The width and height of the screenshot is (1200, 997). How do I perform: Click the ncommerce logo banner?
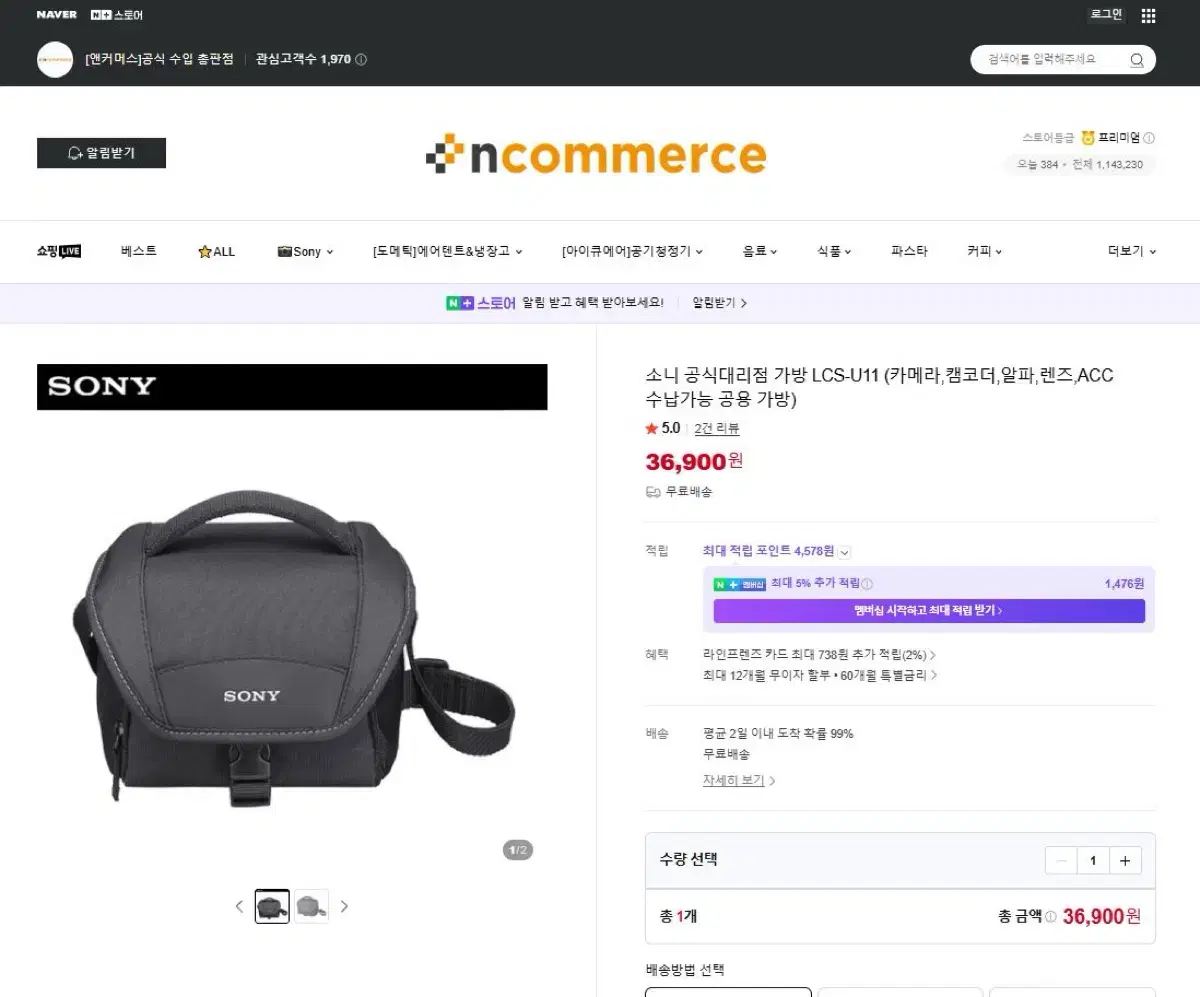[x=596, y=155]
